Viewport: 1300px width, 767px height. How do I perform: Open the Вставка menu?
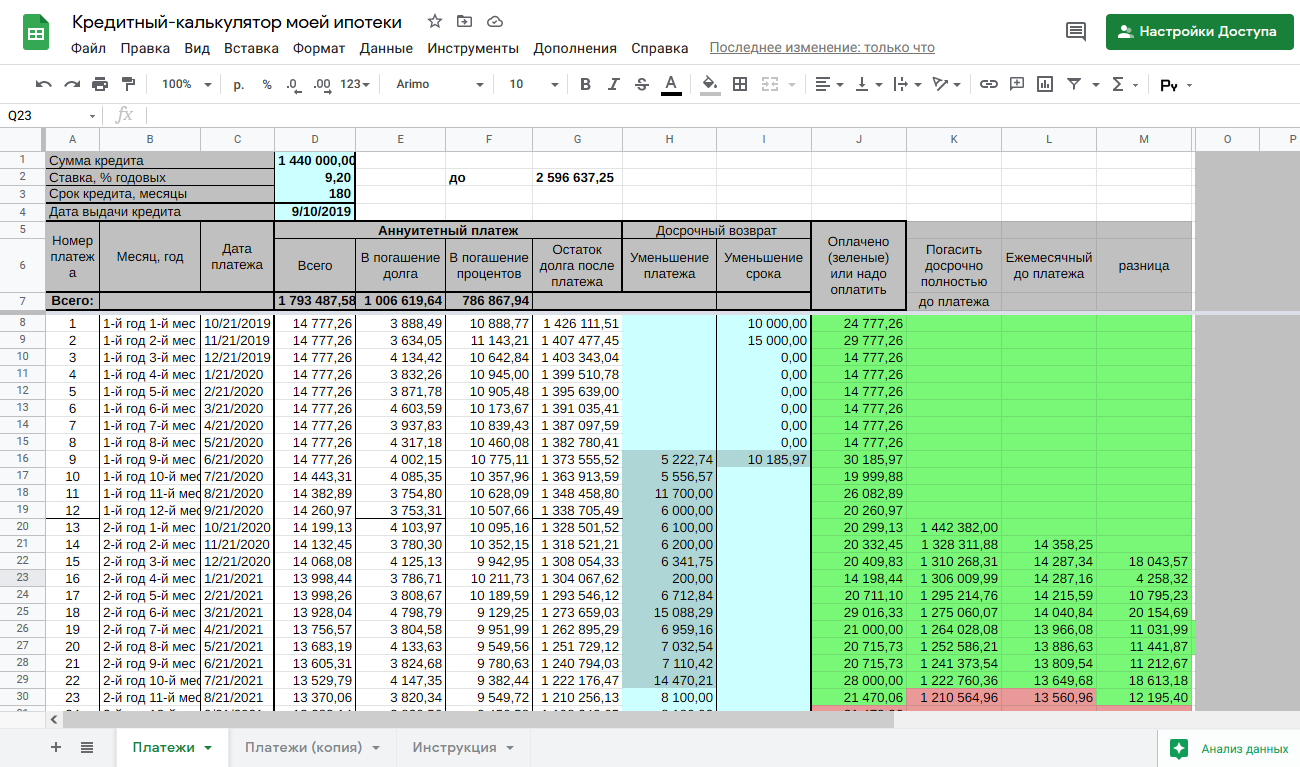coord(251,48)
